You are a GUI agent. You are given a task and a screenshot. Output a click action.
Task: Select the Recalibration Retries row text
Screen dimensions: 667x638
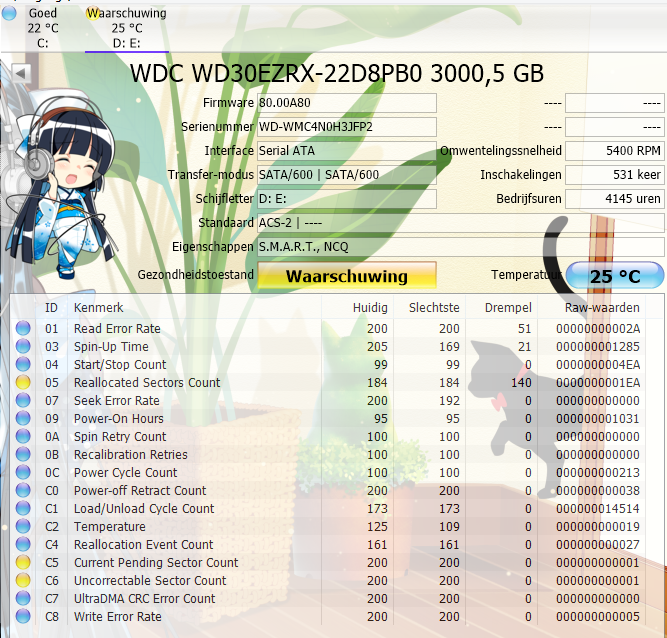pyautogui.click(x=131, y=454)
